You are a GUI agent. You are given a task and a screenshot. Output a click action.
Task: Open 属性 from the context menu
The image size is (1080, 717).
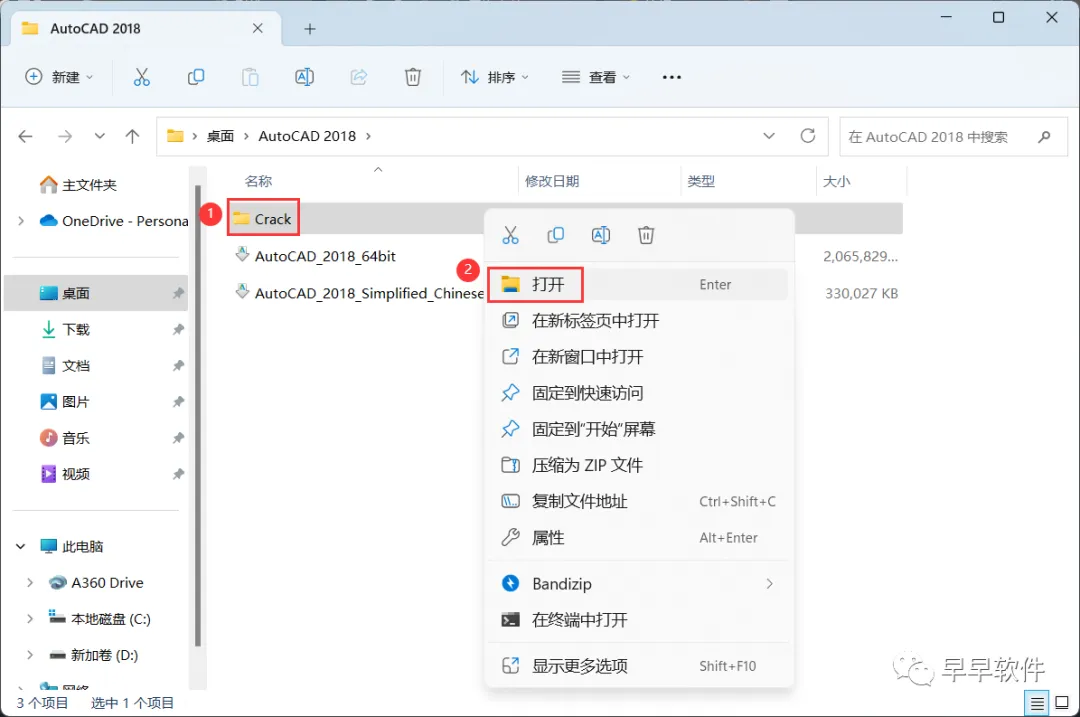click(638, 537)
